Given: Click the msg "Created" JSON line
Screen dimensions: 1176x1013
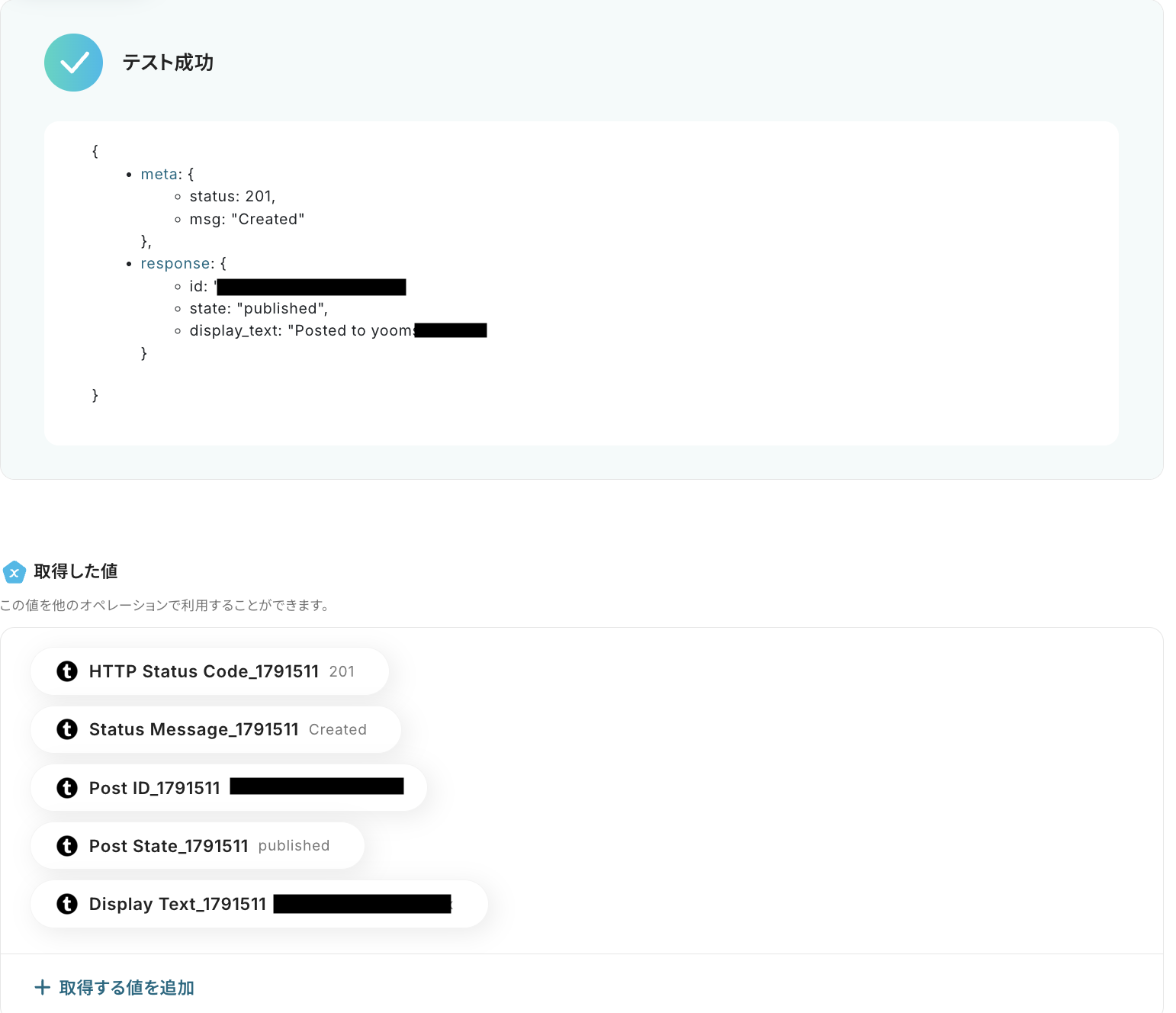Looking at the screenshot, I should 246,219.
